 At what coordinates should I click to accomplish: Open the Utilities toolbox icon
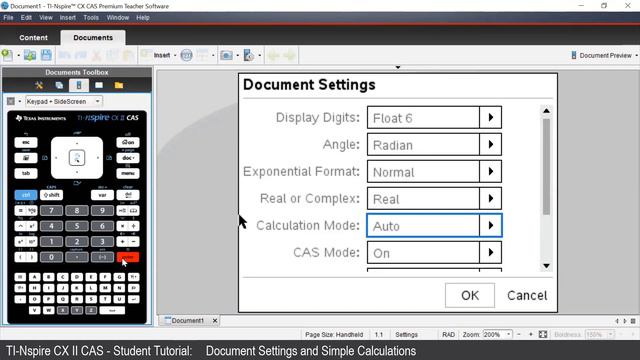tap(99, 85)
